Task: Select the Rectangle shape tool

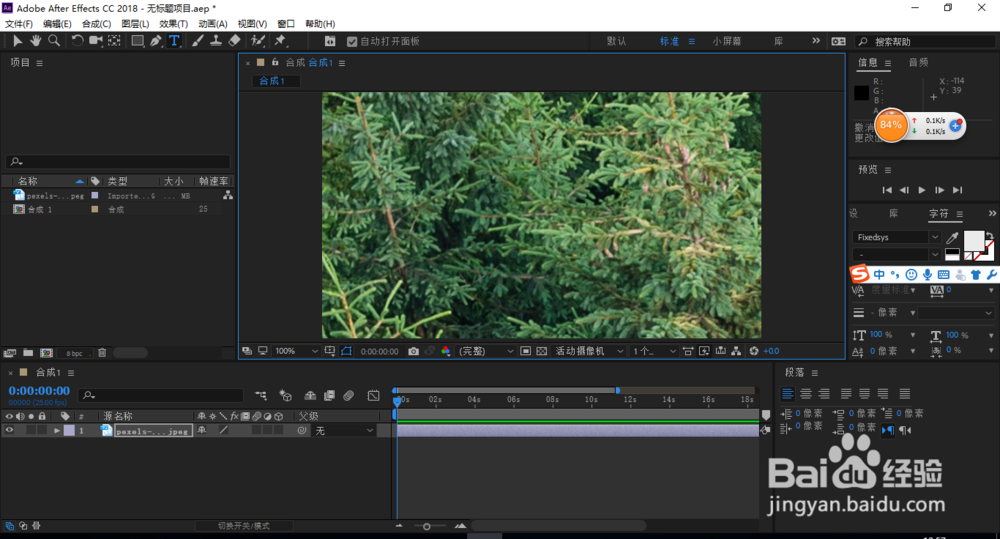Action: point(137,41)
